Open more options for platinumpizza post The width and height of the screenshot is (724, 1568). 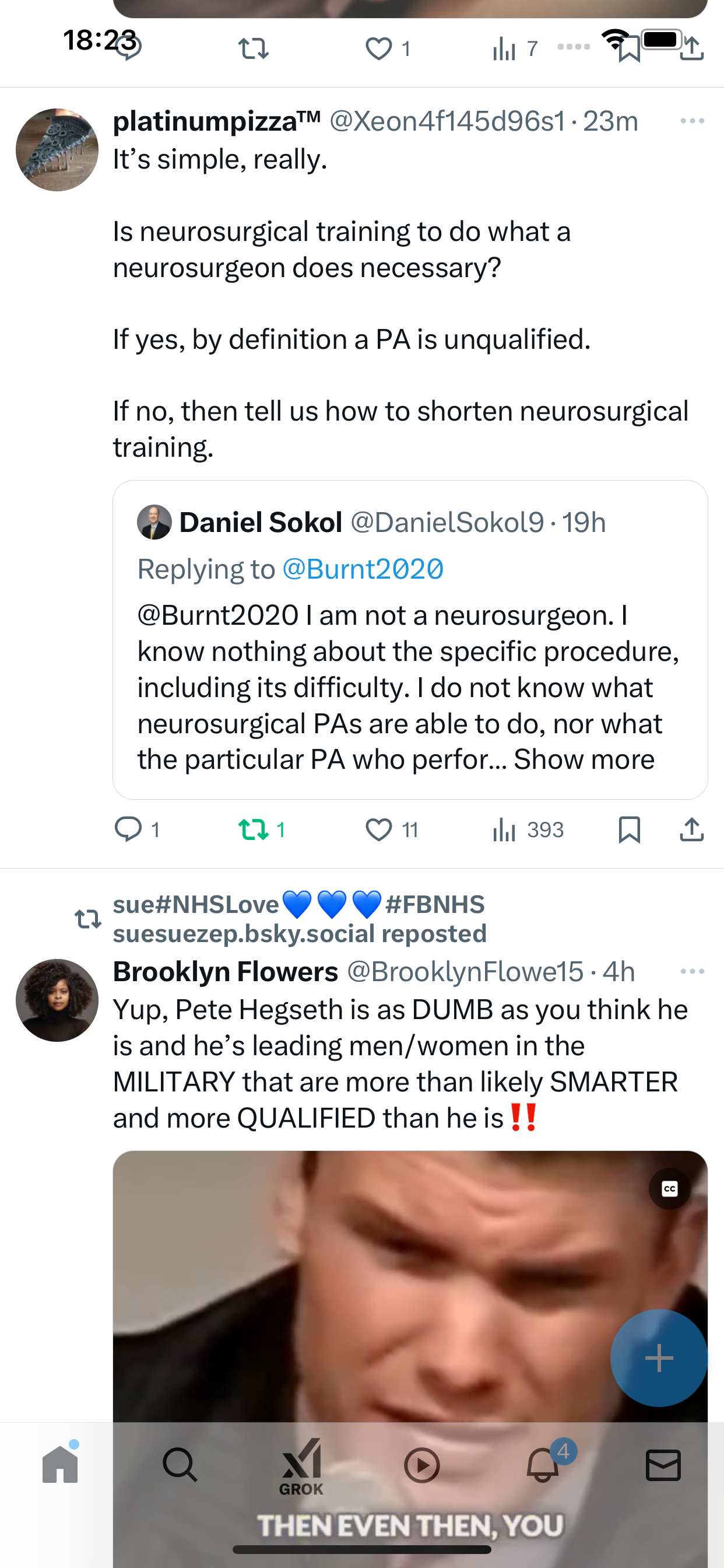pyautogui.click(x=693, y=121)
